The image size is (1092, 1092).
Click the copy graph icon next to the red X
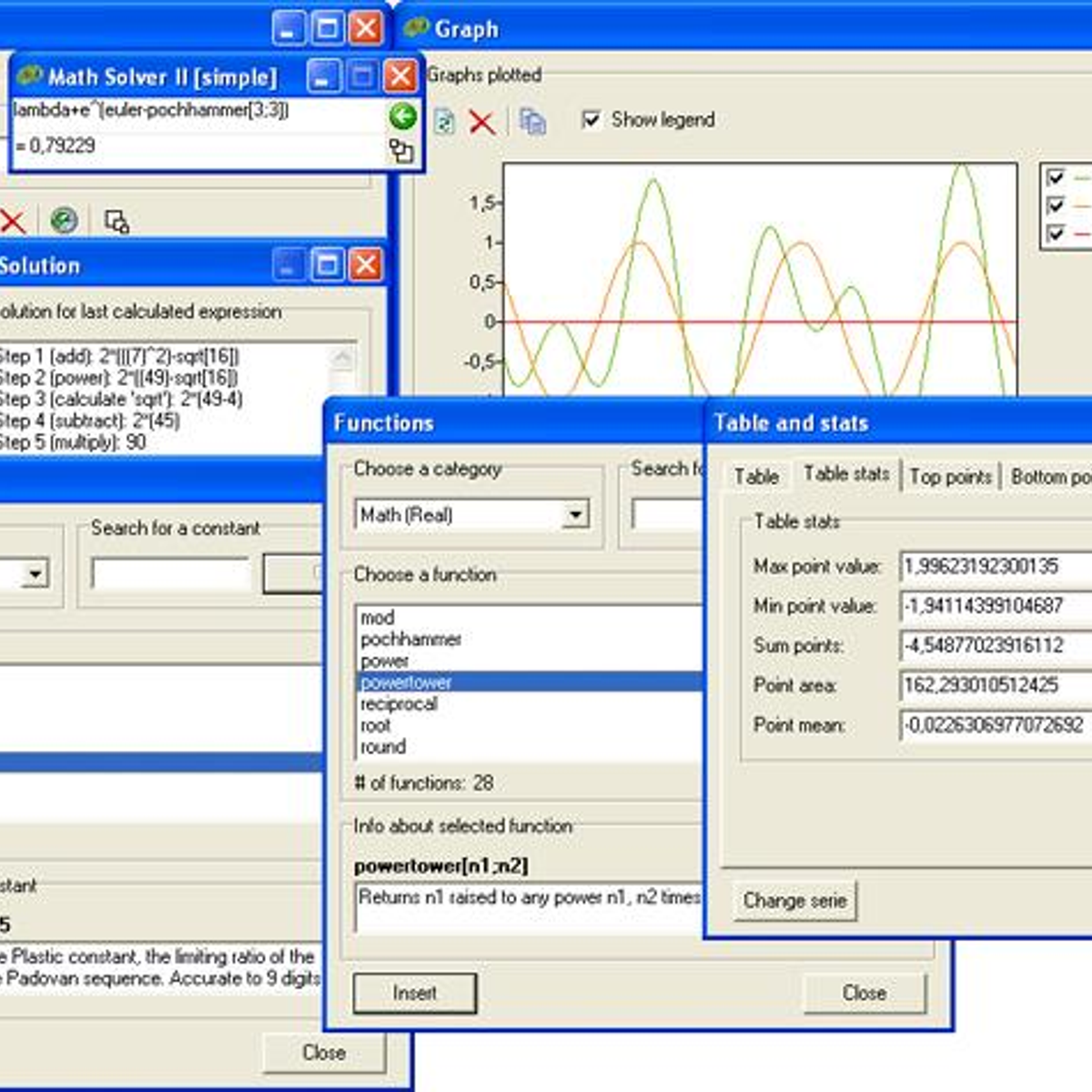[531, 122]
